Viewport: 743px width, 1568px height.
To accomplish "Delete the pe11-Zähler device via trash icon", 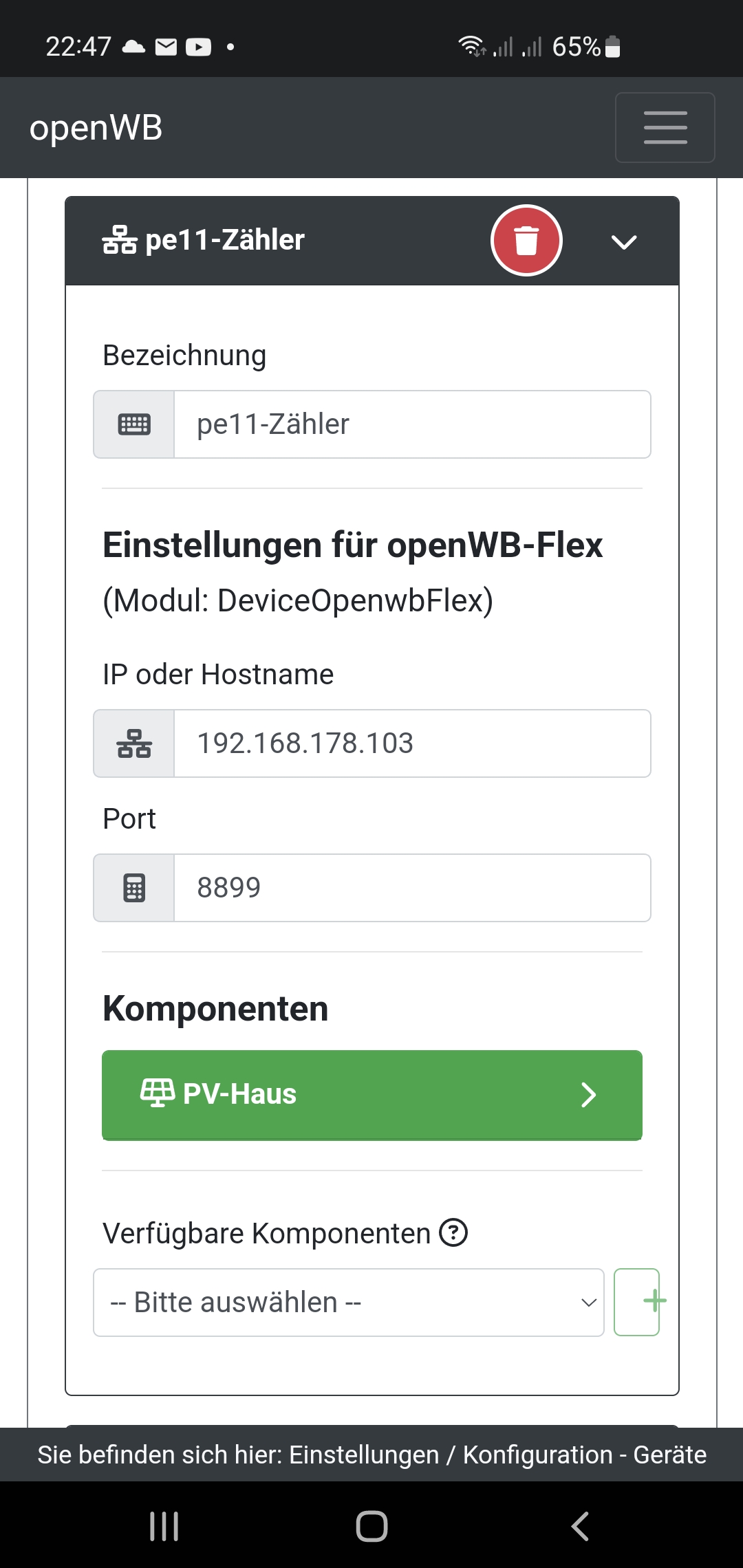I will click(526, 241).
